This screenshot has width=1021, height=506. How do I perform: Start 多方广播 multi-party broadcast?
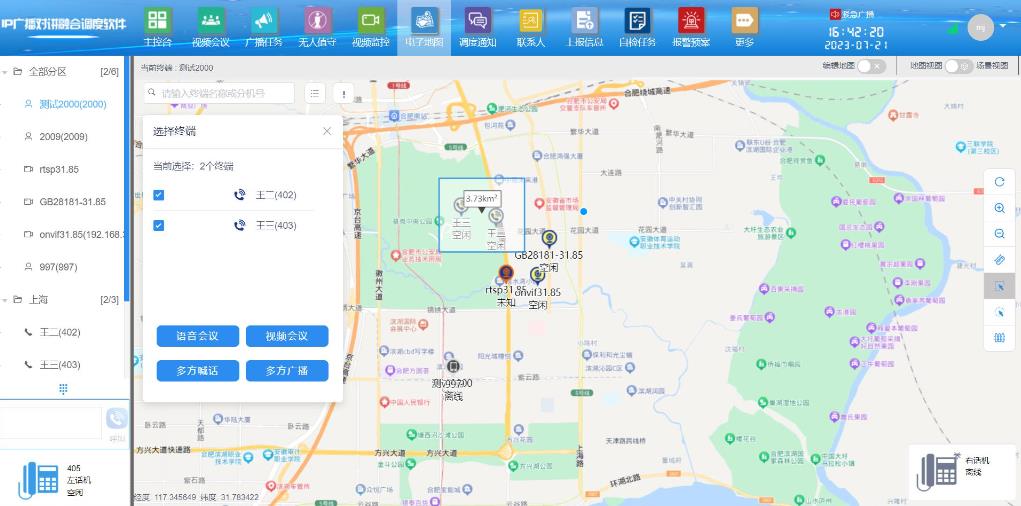[287, 371]
